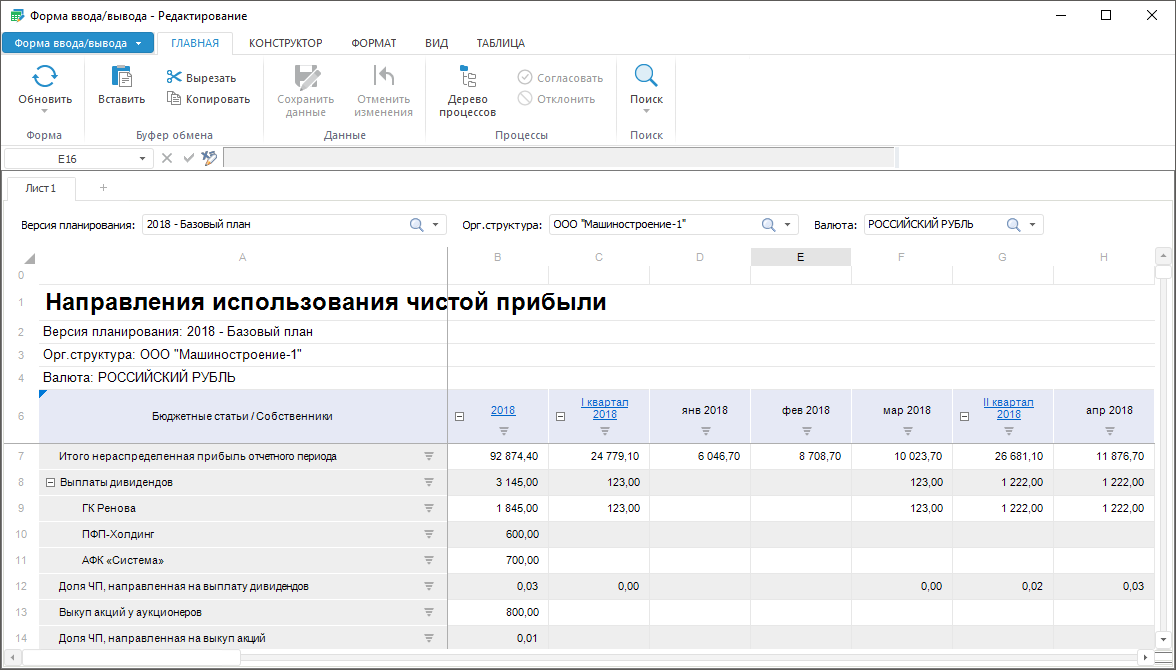Click the Поиск magnifier icon in ribbon
Image resolution: width=1176 pixels, height=670 pixels.
coord(646,77)
